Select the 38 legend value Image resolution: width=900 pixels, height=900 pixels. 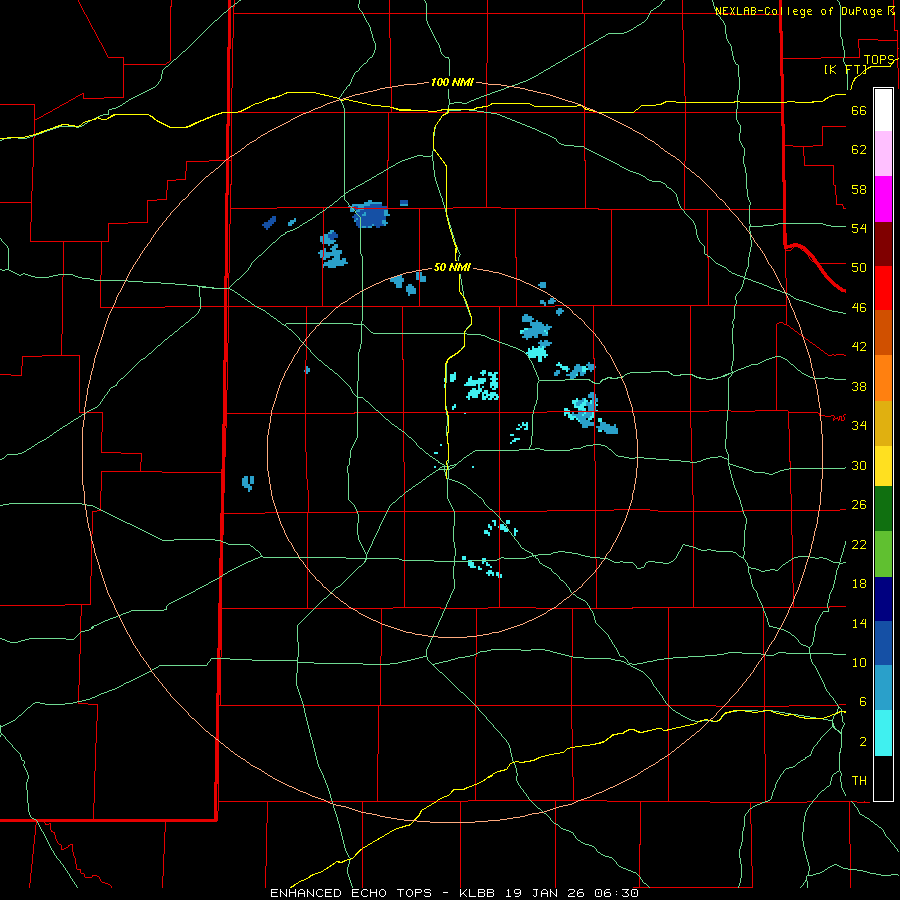tap(859, 386)
